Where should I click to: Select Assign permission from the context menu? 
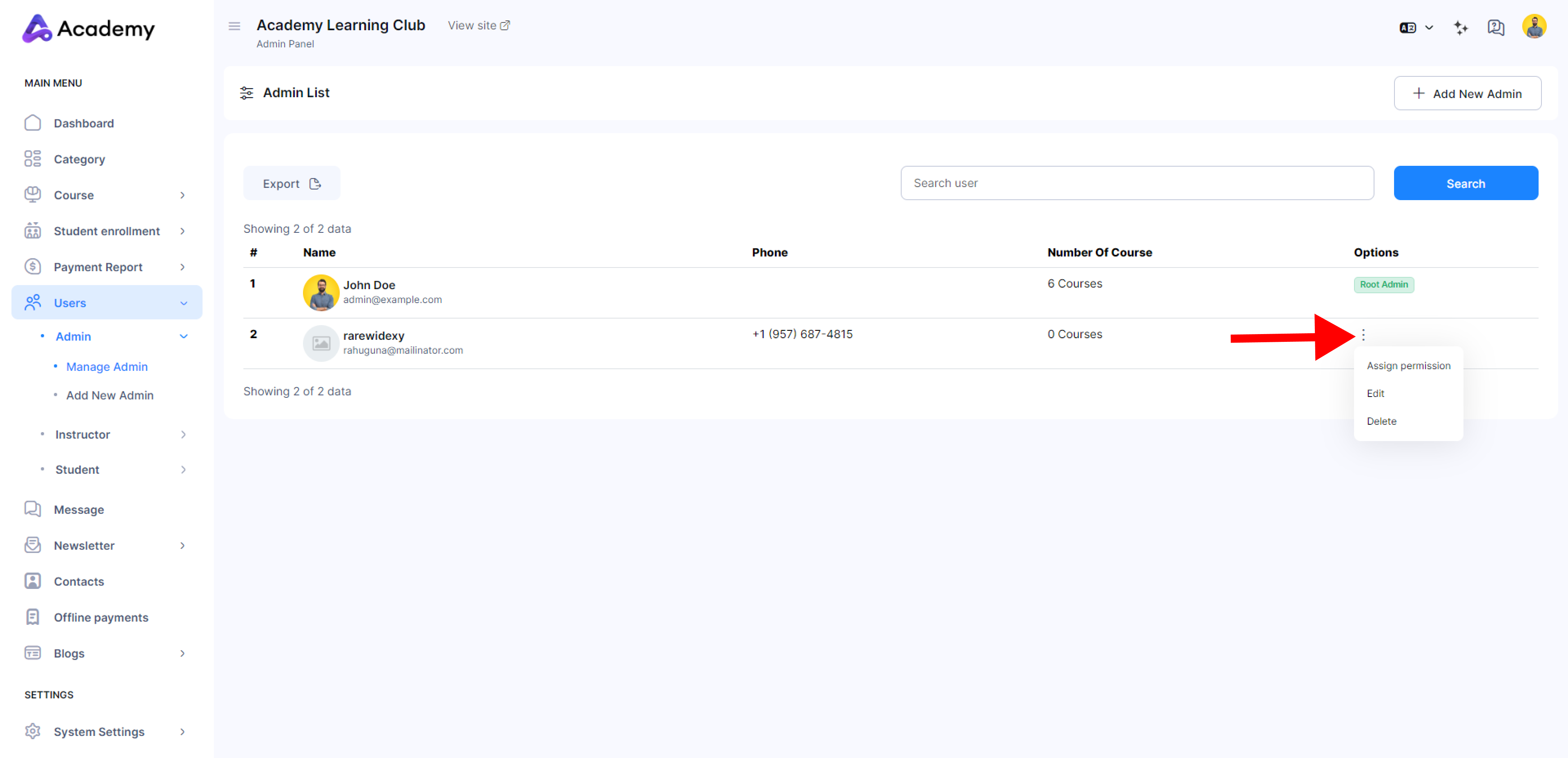pyautogui.click(x=1408, y=365)
